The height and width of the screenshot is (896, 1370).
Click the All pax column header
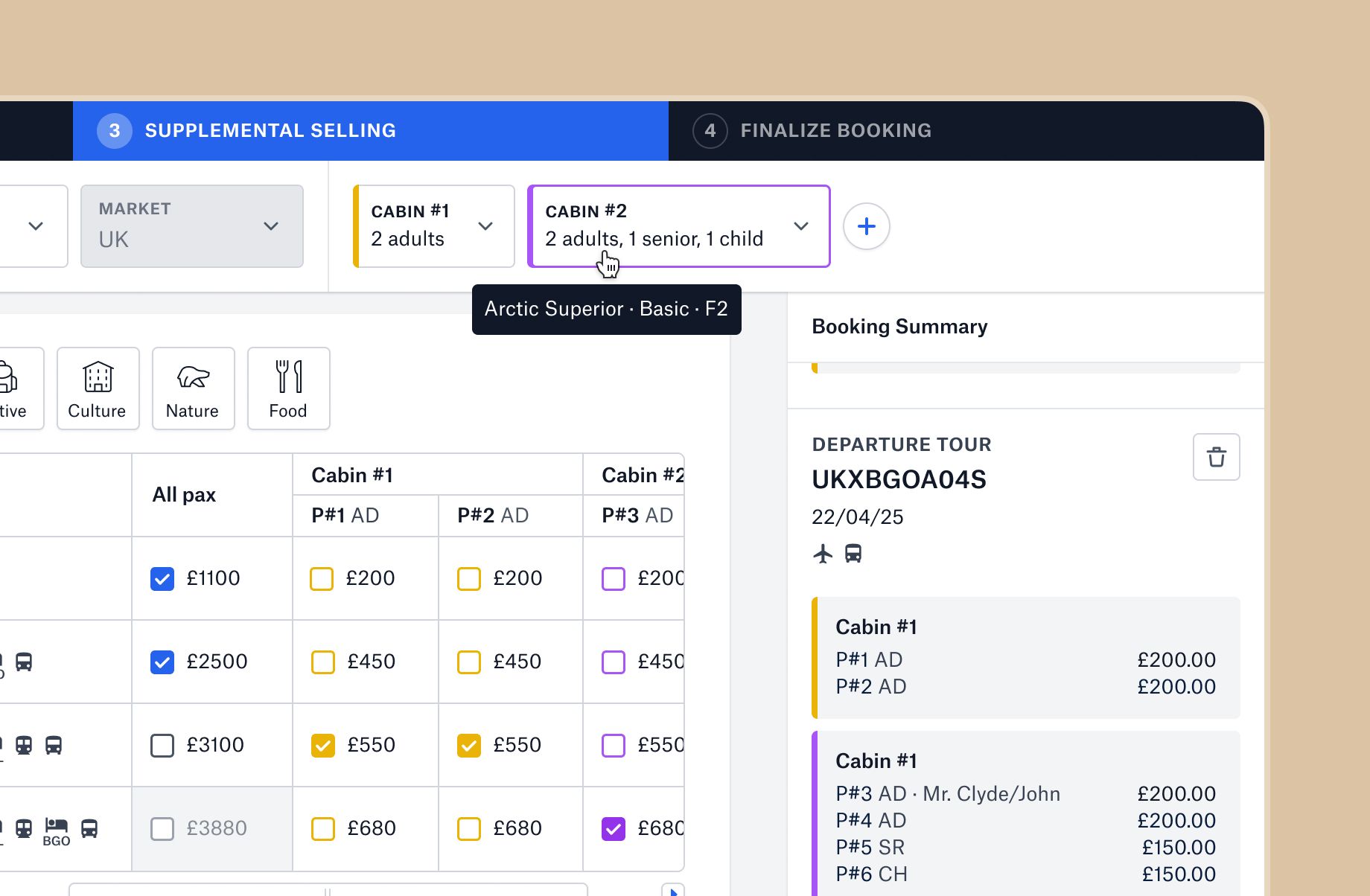click(212, 495)
